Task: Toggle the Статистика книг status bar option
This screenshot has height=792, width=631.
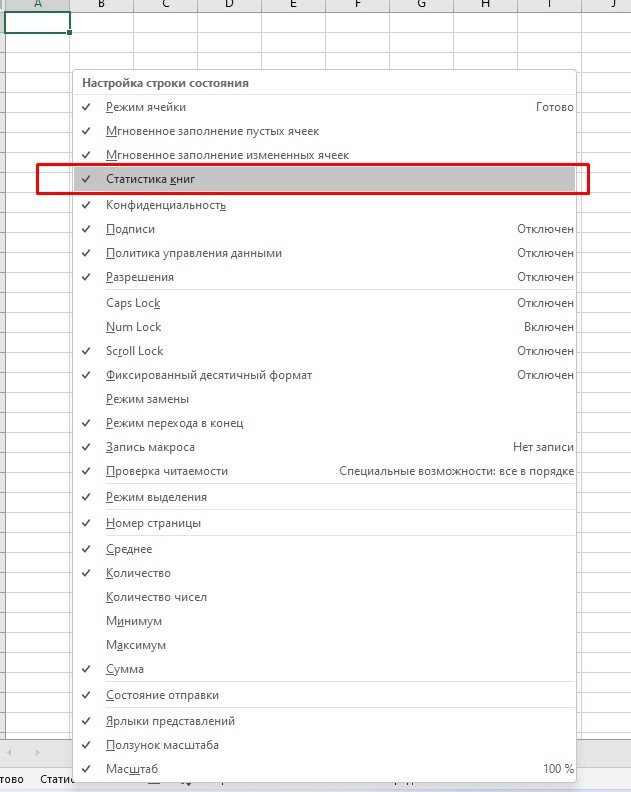Action: [324, 179]
